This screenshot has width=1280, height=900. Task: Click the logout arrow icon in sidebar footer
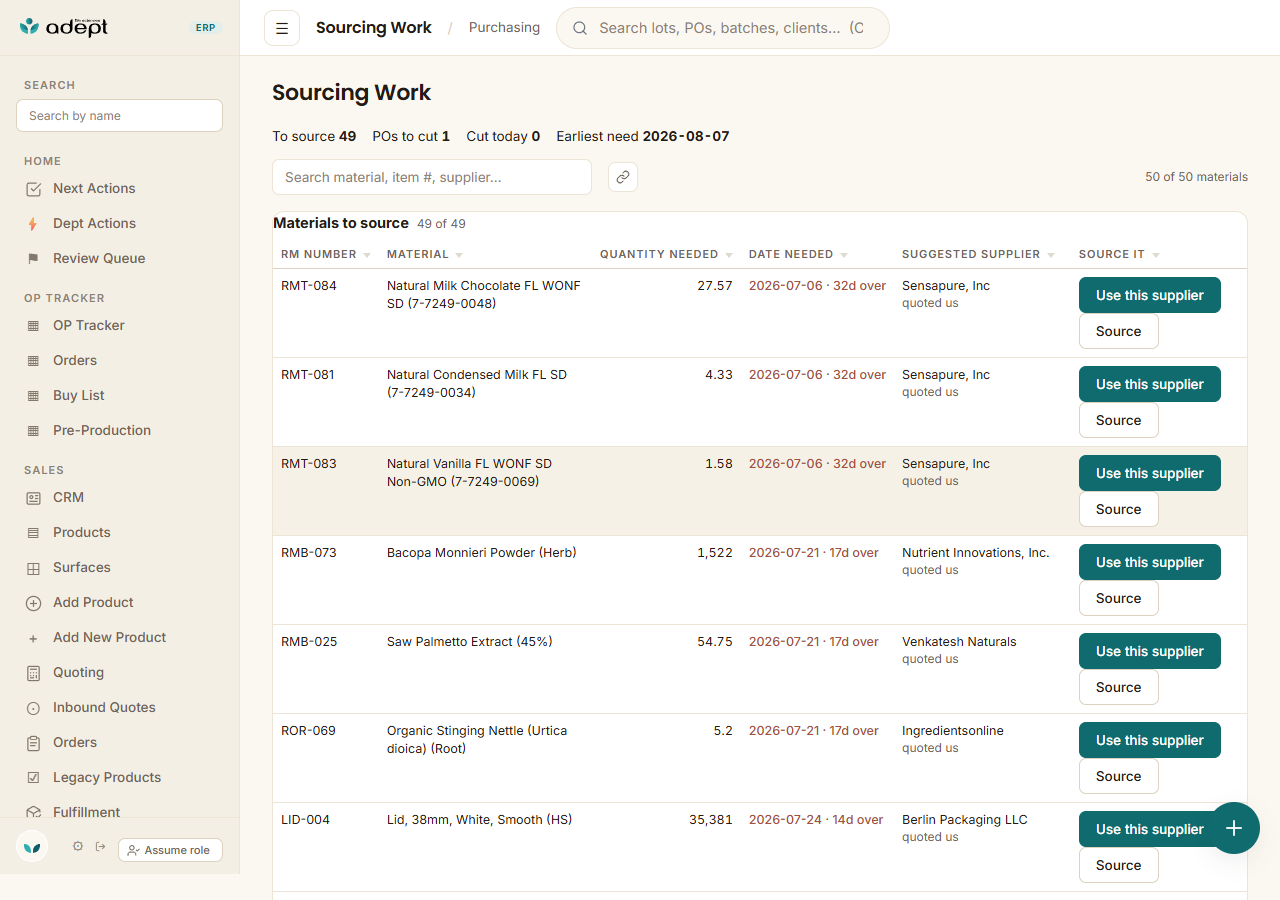click(100, 846)
